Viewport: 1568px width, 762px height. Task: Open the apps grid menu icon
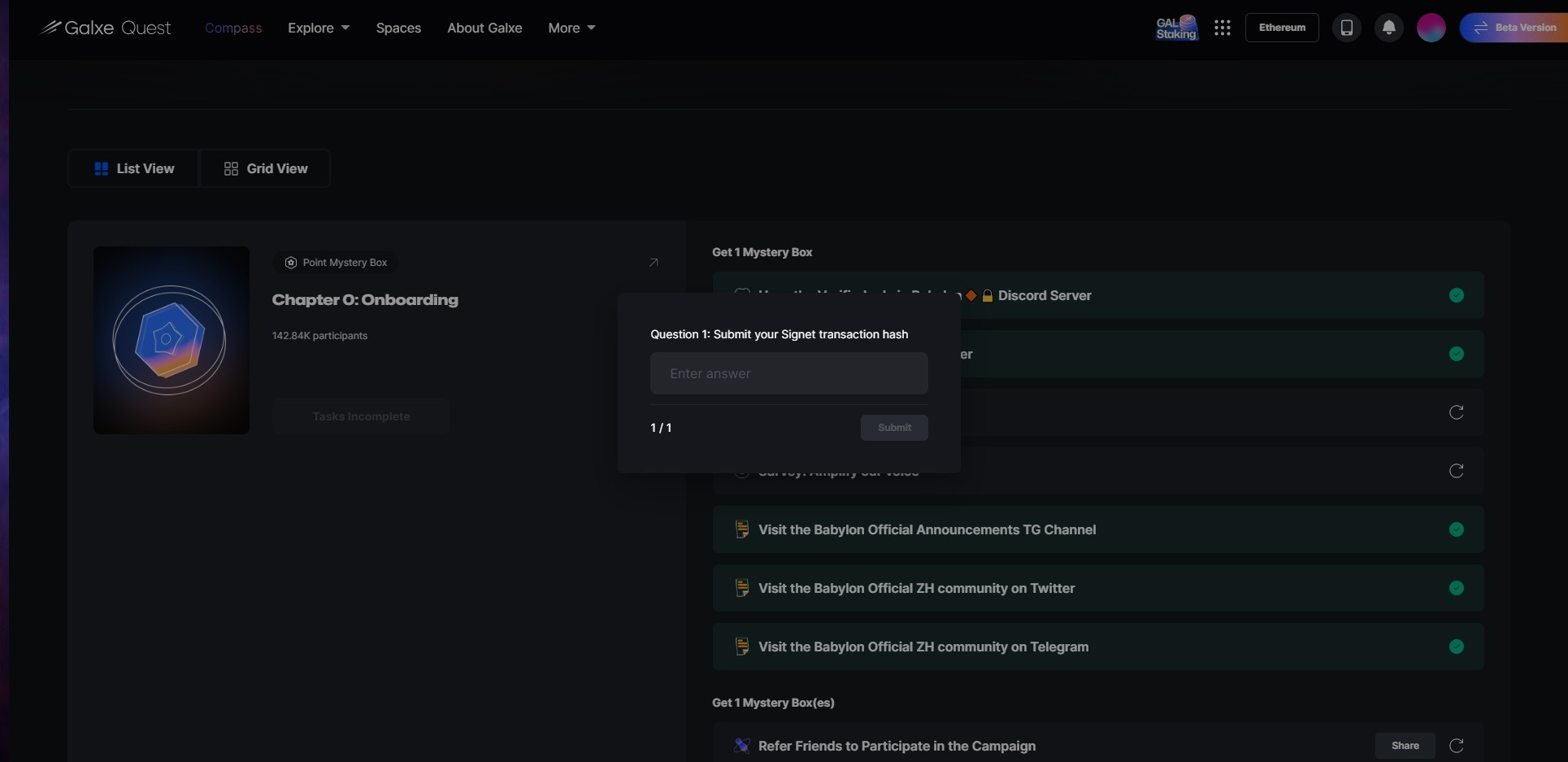[x=1222, y=28]
